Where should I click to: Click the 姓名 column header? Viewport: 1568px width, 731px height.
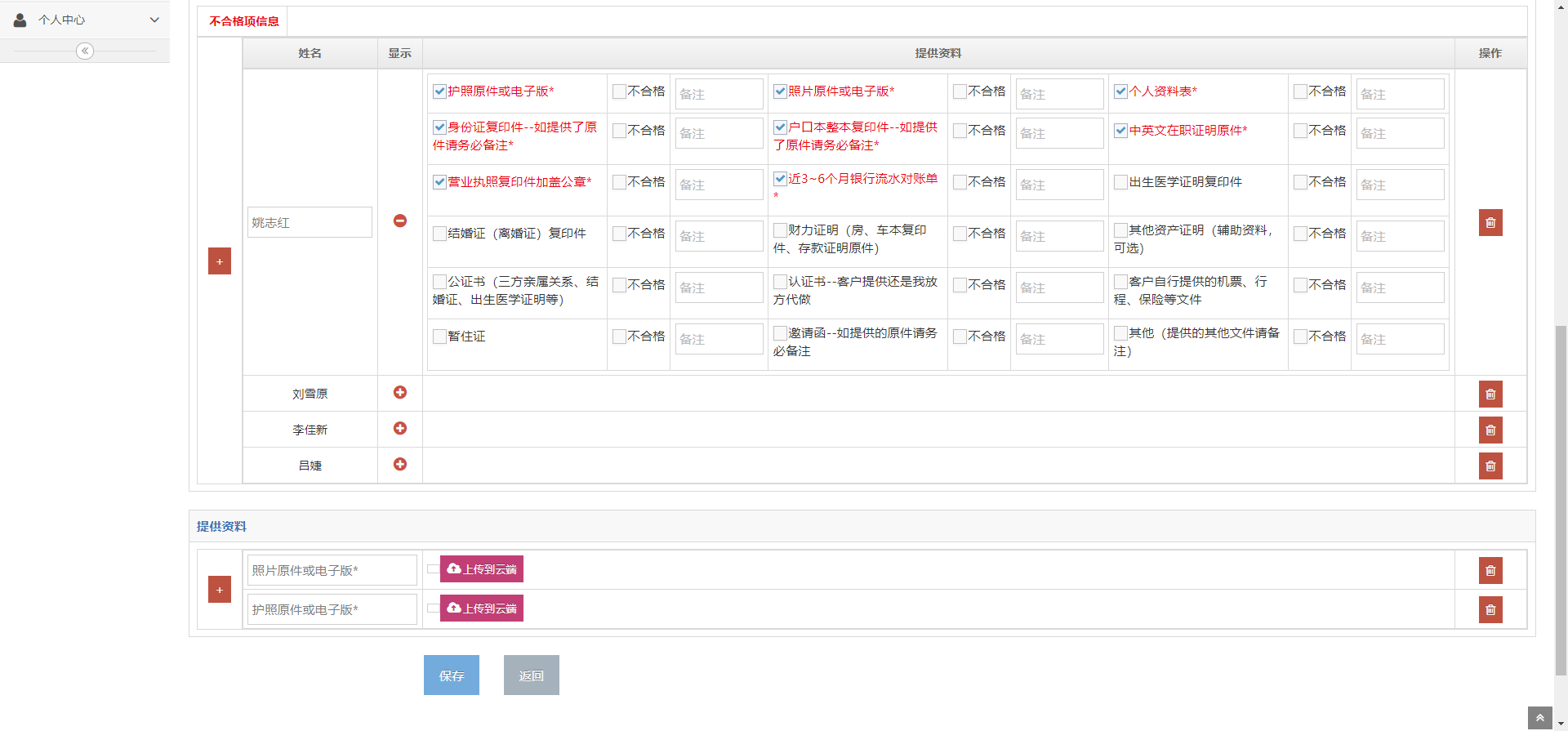tap(310, 53)
